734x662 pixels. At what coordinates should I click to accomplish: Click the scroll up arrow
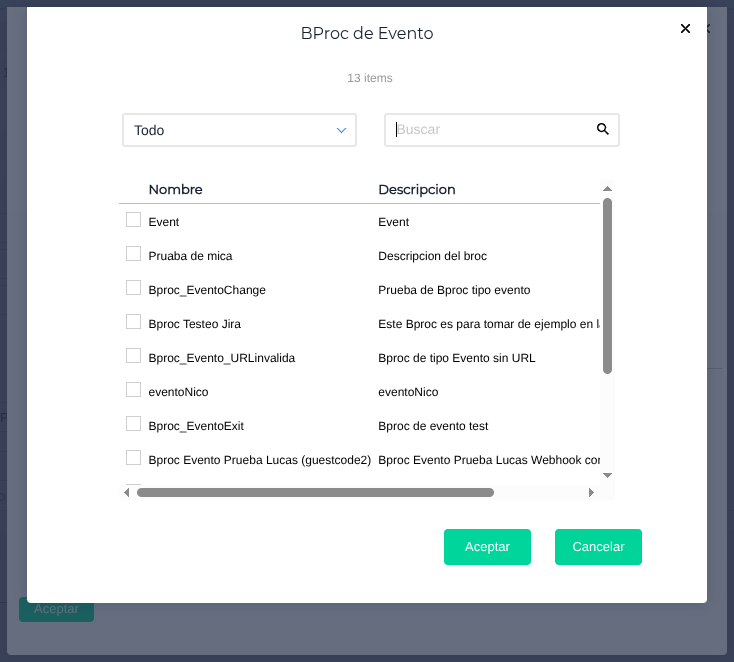(x=607, y=189)
